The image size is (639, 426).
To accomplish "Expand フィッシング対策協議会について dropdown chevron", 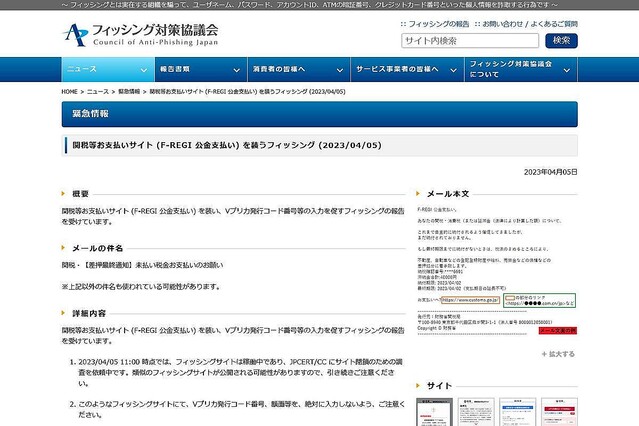I will pos(566,70).
